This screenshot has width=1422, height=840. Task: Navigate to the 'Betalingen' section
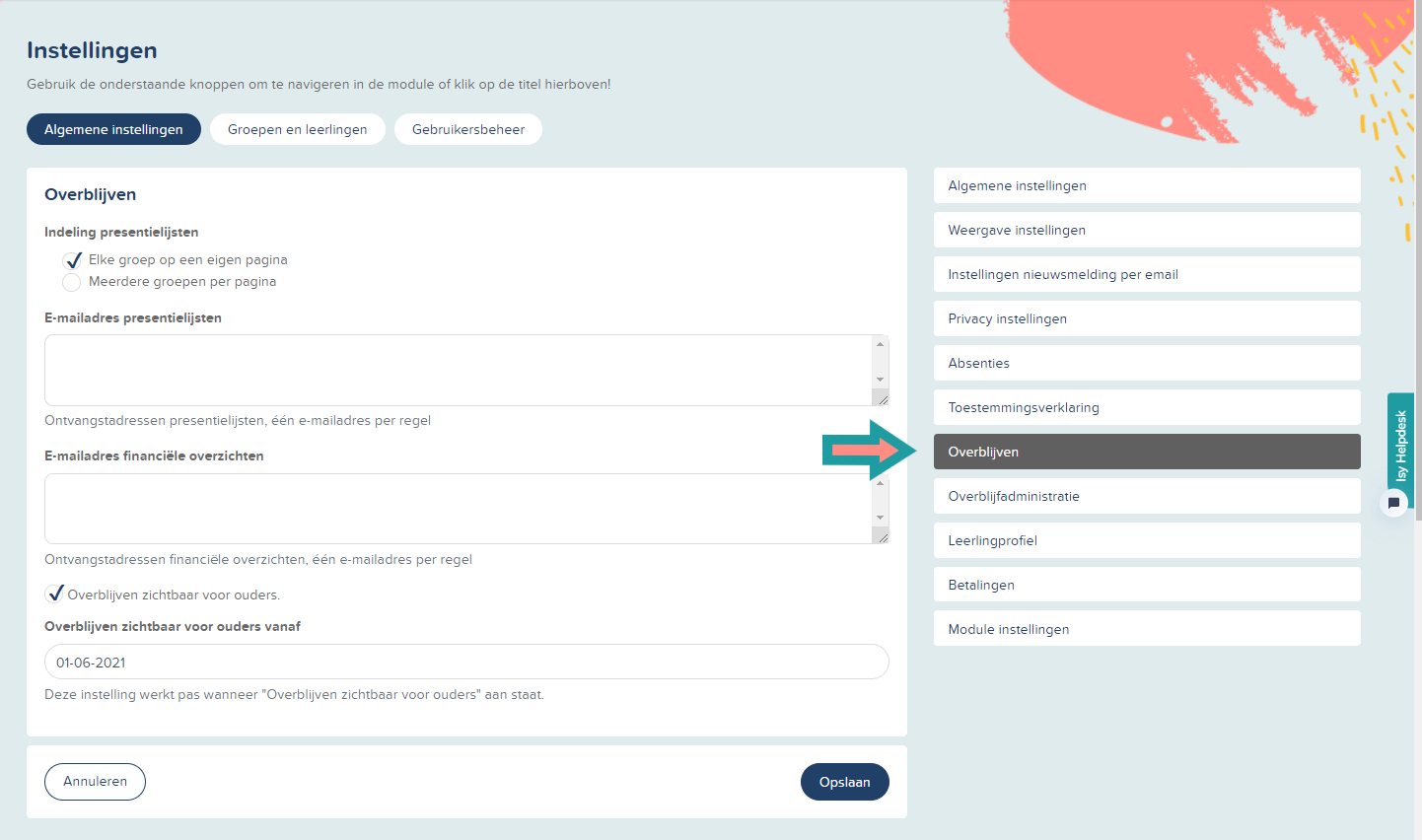coord(1146,584)
